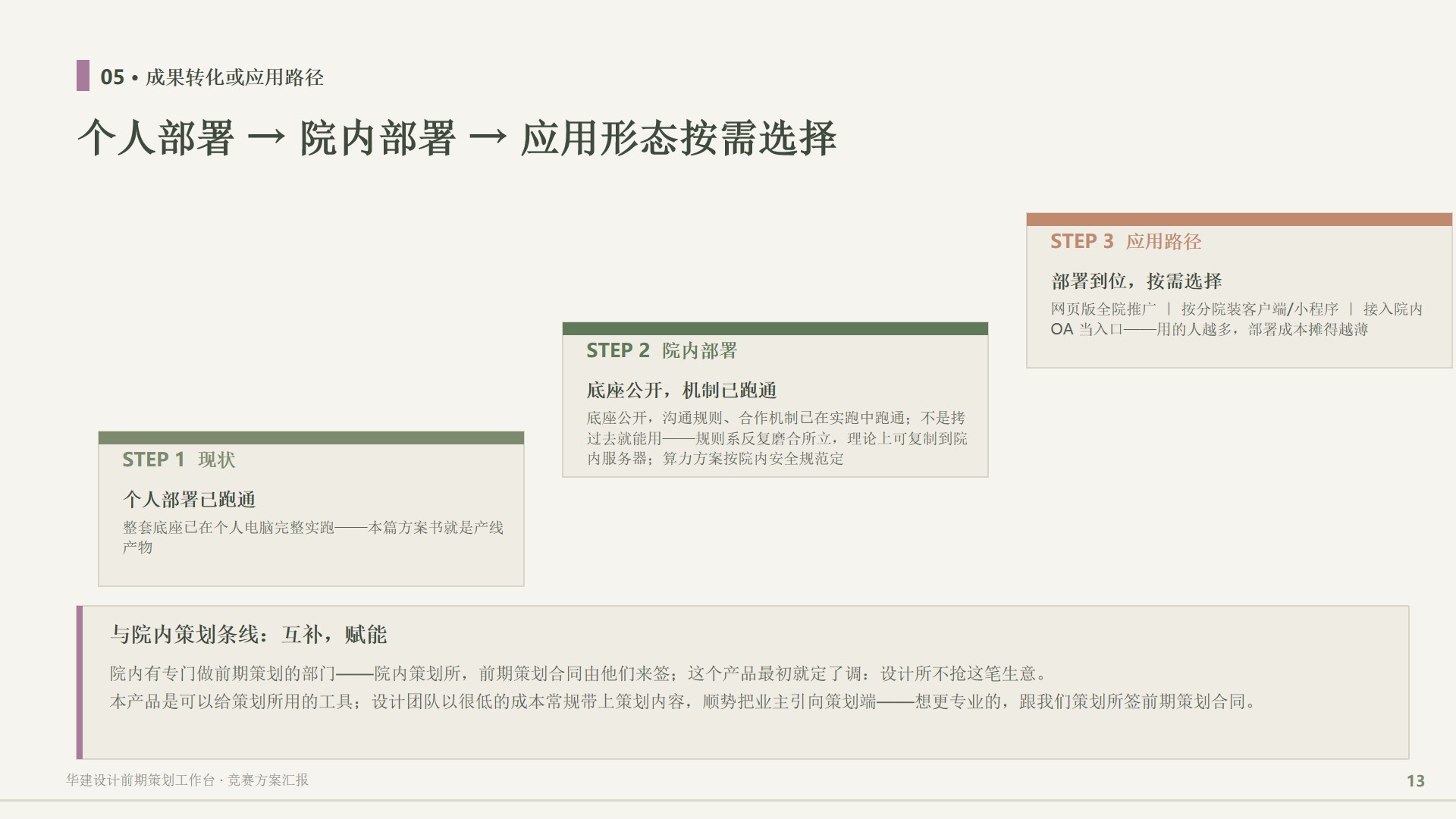Screen dimensions: 1456x819
Task: Click the main title 个人部署 → 院内部署 → 应用形态按需选择
Action: [457, 139]
